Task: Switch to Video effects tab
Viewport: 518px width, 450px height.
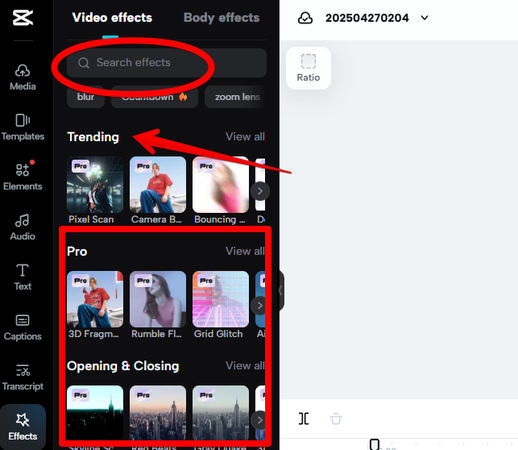Action: pos(112,18)
